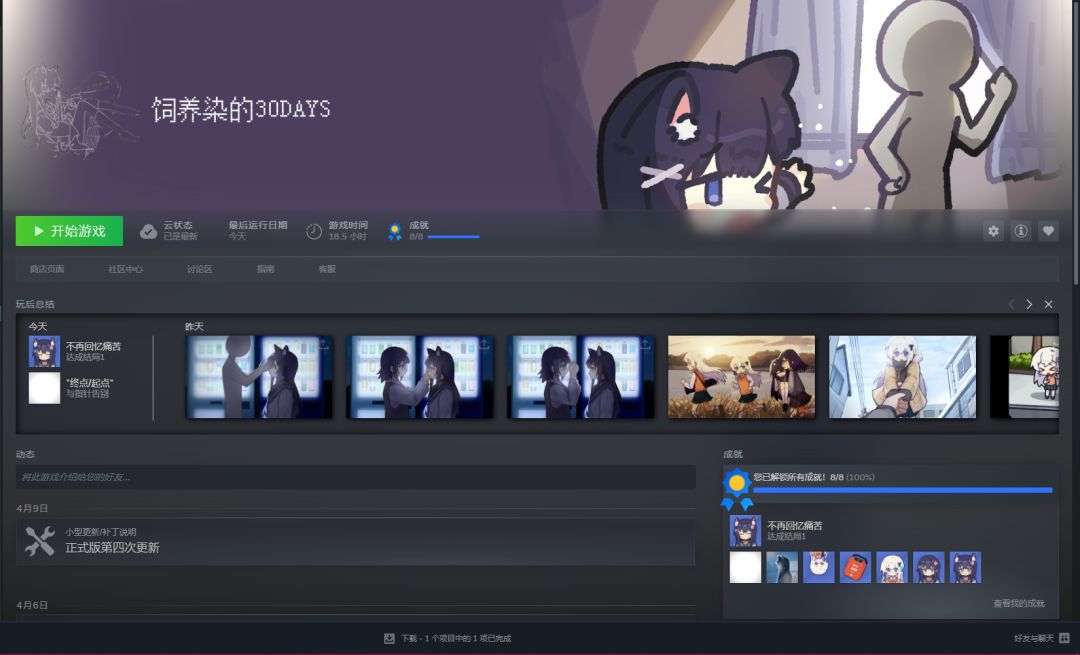Click the vertical scrollbar on the right
Viewport: 1080px width, 655px height.
tap(1077, 143)
